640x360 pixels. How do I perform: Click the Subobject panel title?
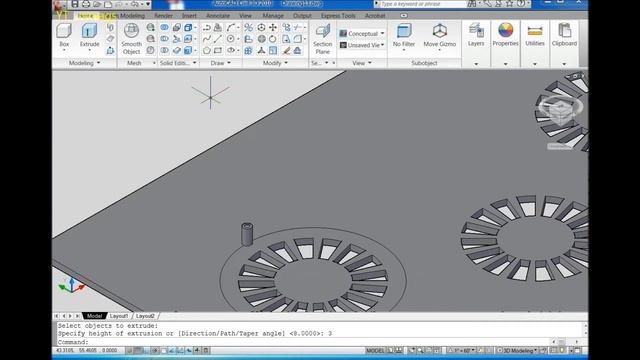[424, 63]
